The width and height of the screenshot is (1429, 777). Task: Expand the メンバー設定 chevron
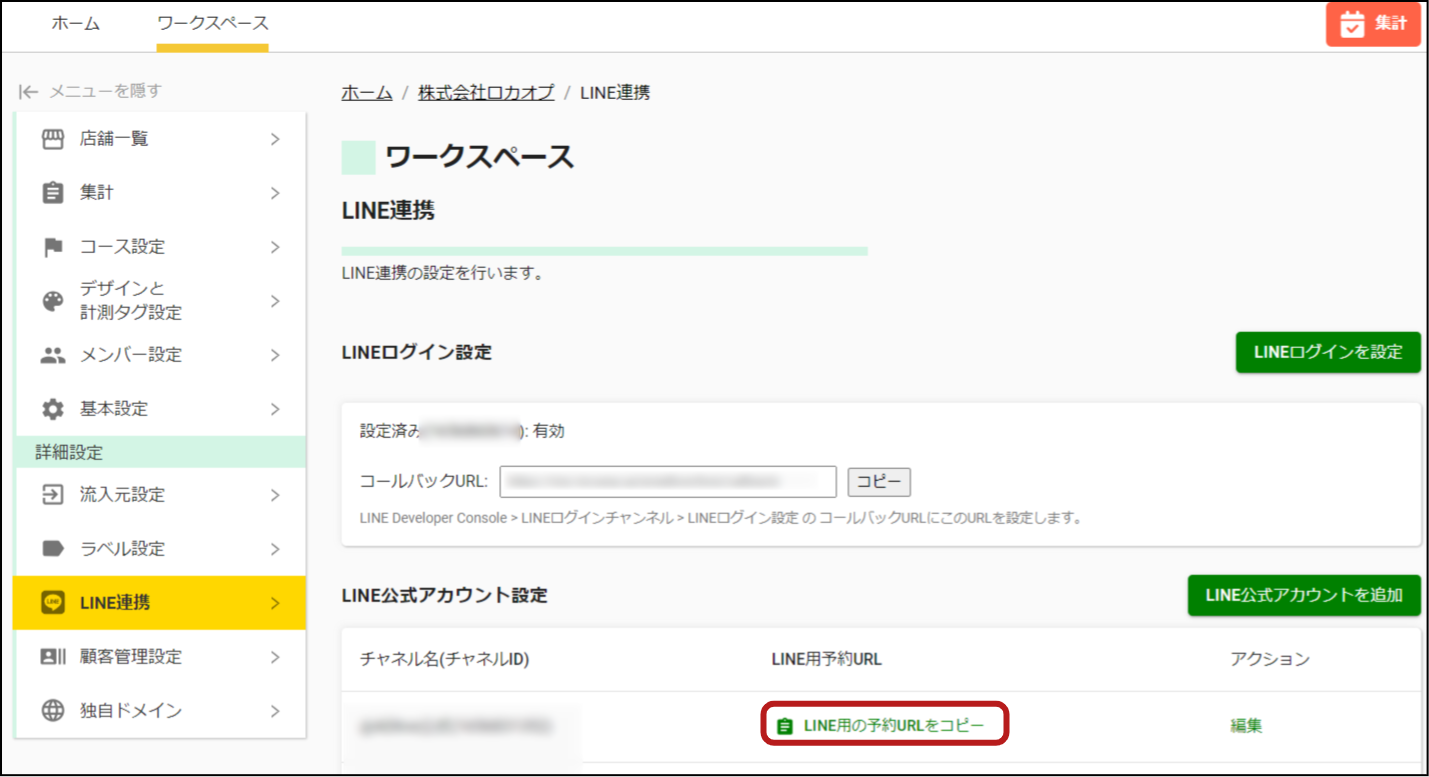[x=275, y=355]
